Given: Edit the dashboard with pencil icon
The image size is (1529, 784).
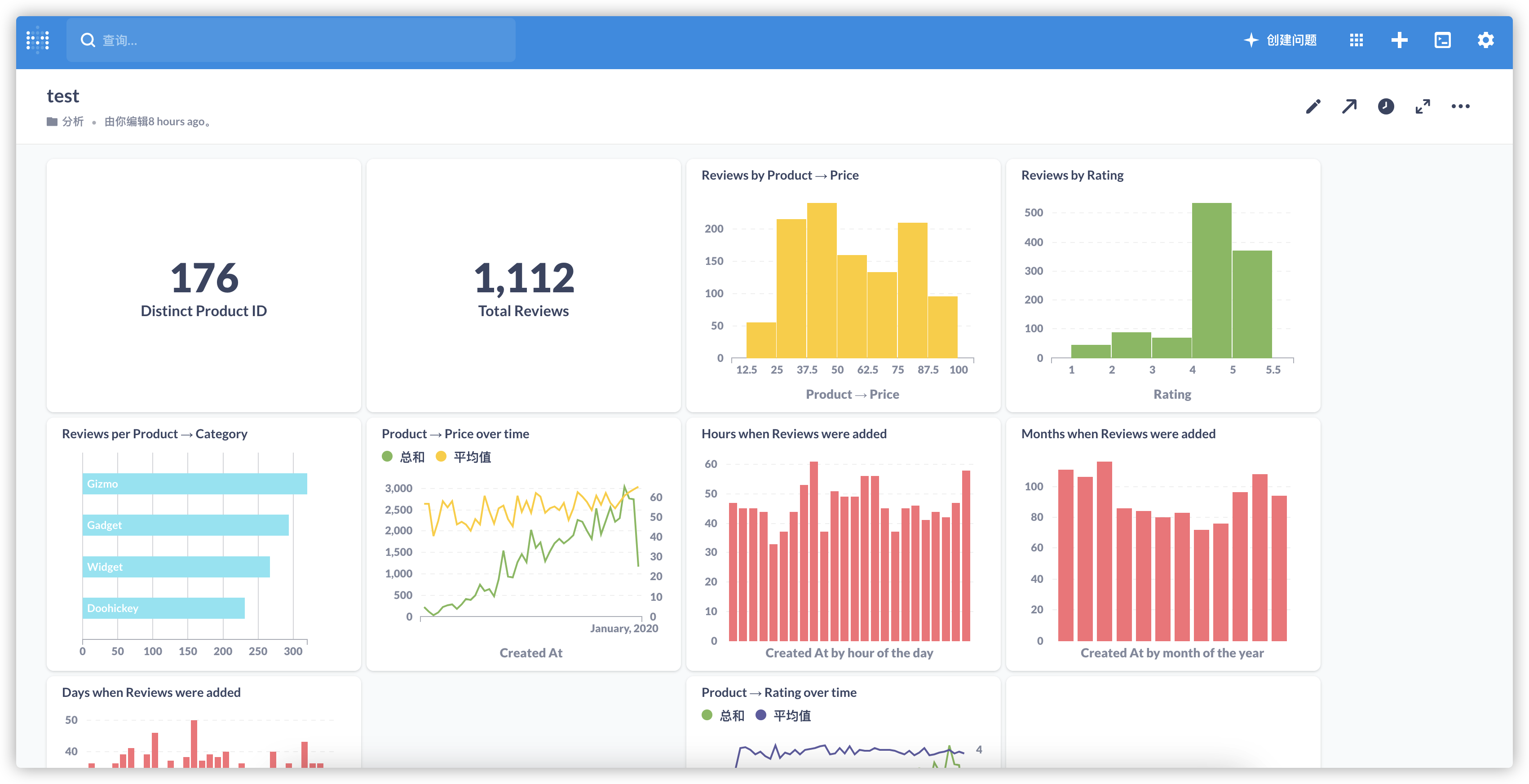Looking at the screenshot, I should pyautogui.click(x=1313, y=106).
